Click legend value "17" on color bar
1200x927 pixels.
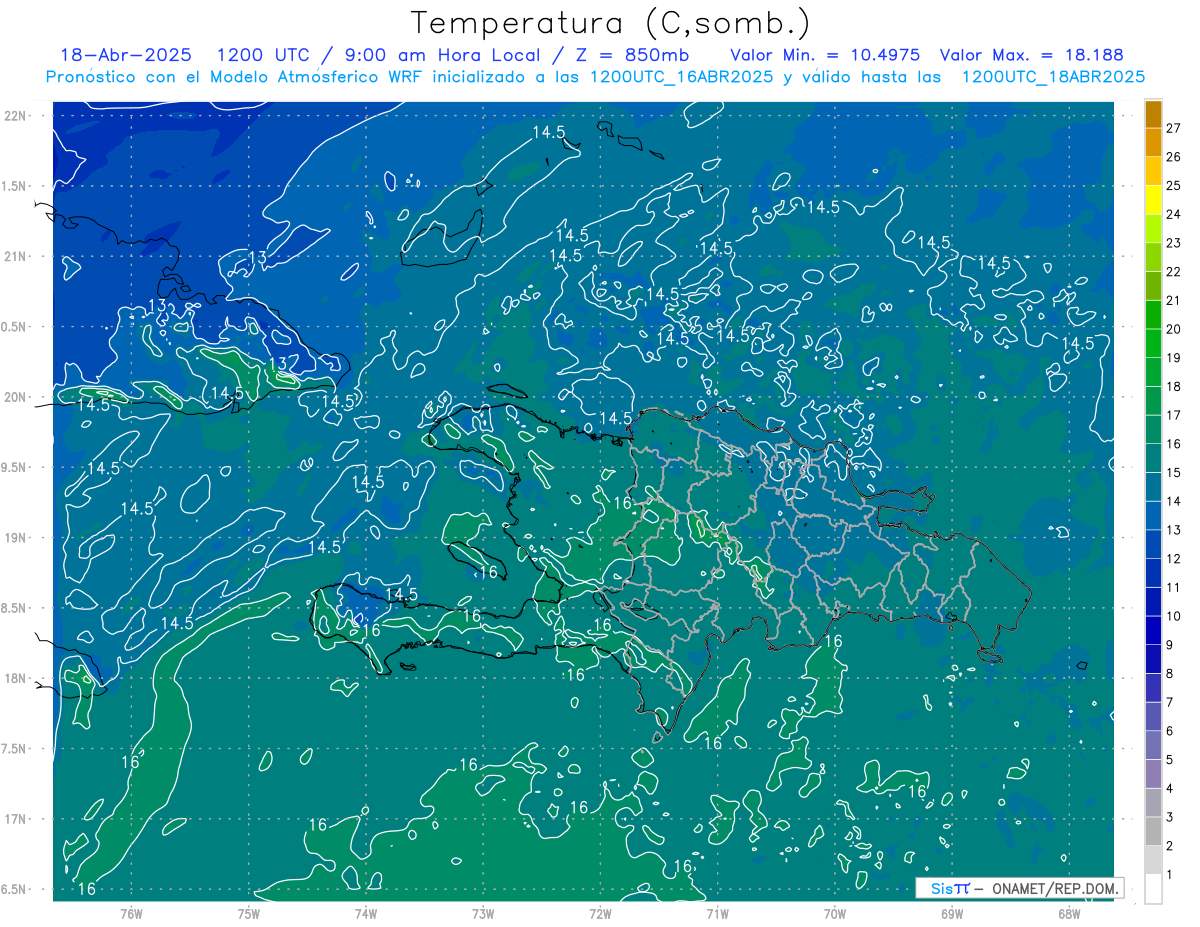(x=1174, y=415)
